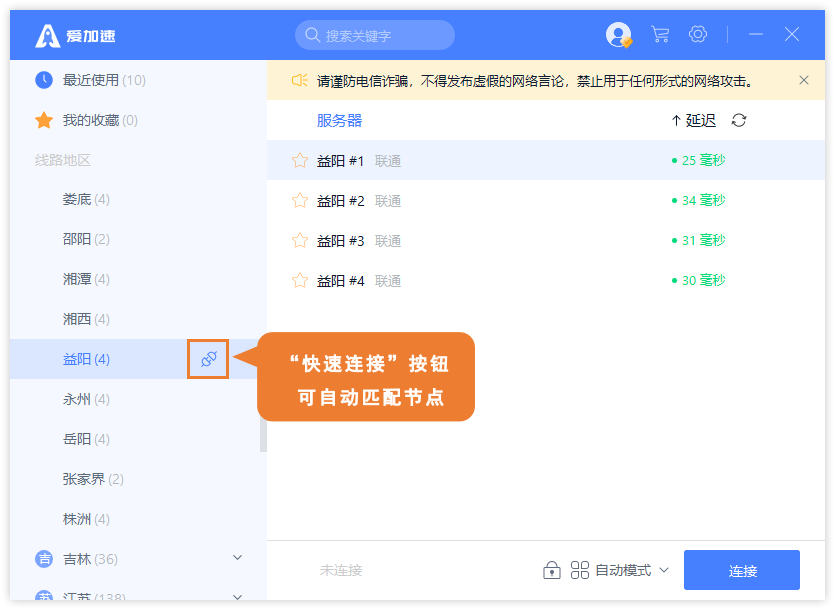Click the user avatar icon
The image size is (835, 610).
click(618, 35)
